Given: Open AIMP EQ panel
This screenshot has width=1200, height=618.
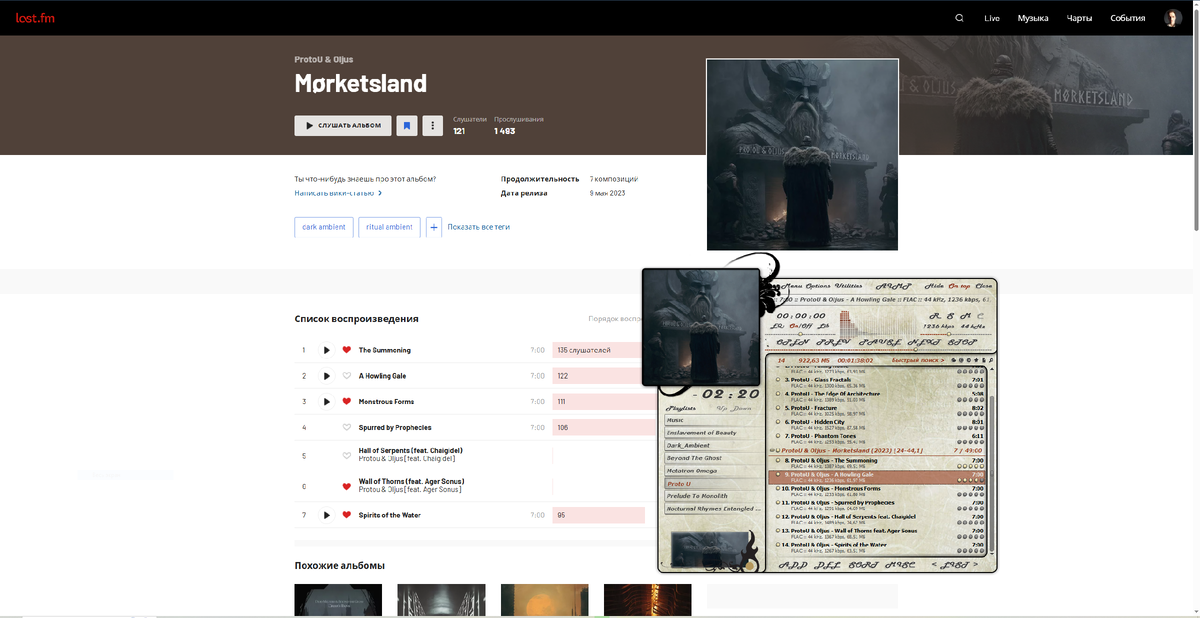Looking at the screenshot, I should point(777,326).
